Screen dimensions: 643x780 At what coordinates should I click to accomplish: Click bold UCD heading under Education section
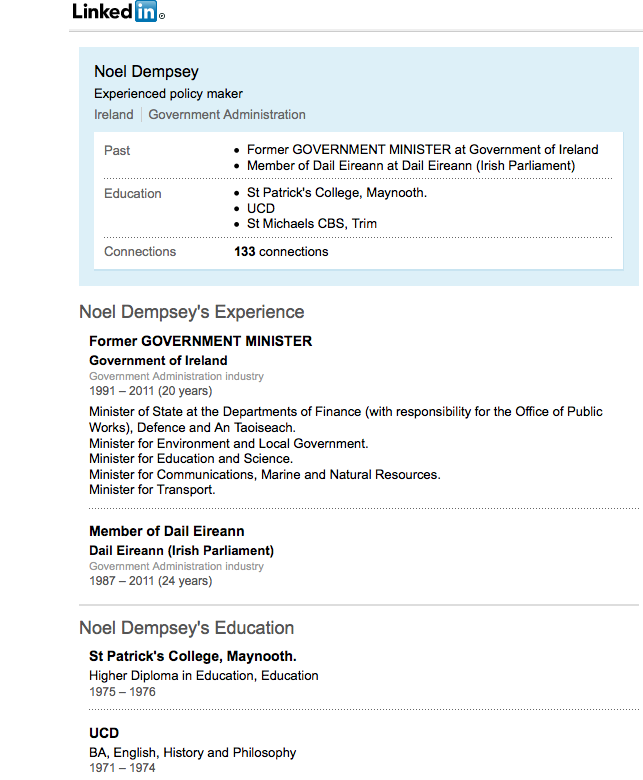click(104, 733)
